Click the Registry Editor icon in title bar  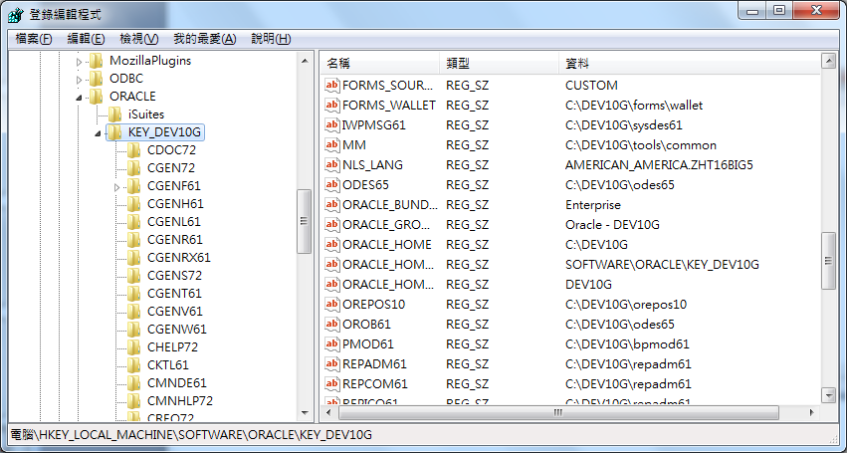coord(16,12)
